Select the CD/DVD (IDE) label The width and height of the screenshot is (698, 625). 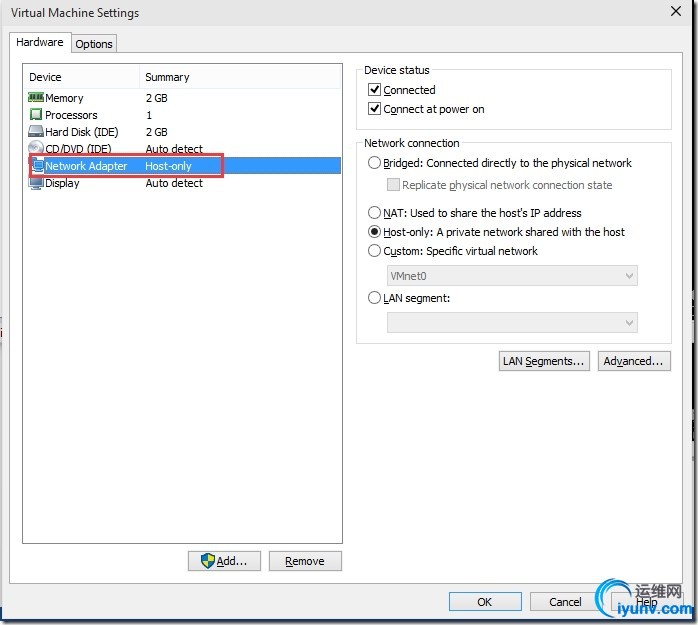tap(78, 149)
